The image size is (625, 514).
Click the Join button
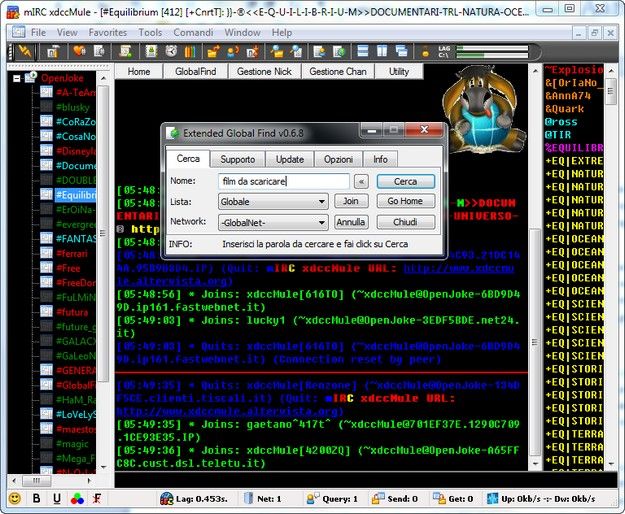click(350, 201)
